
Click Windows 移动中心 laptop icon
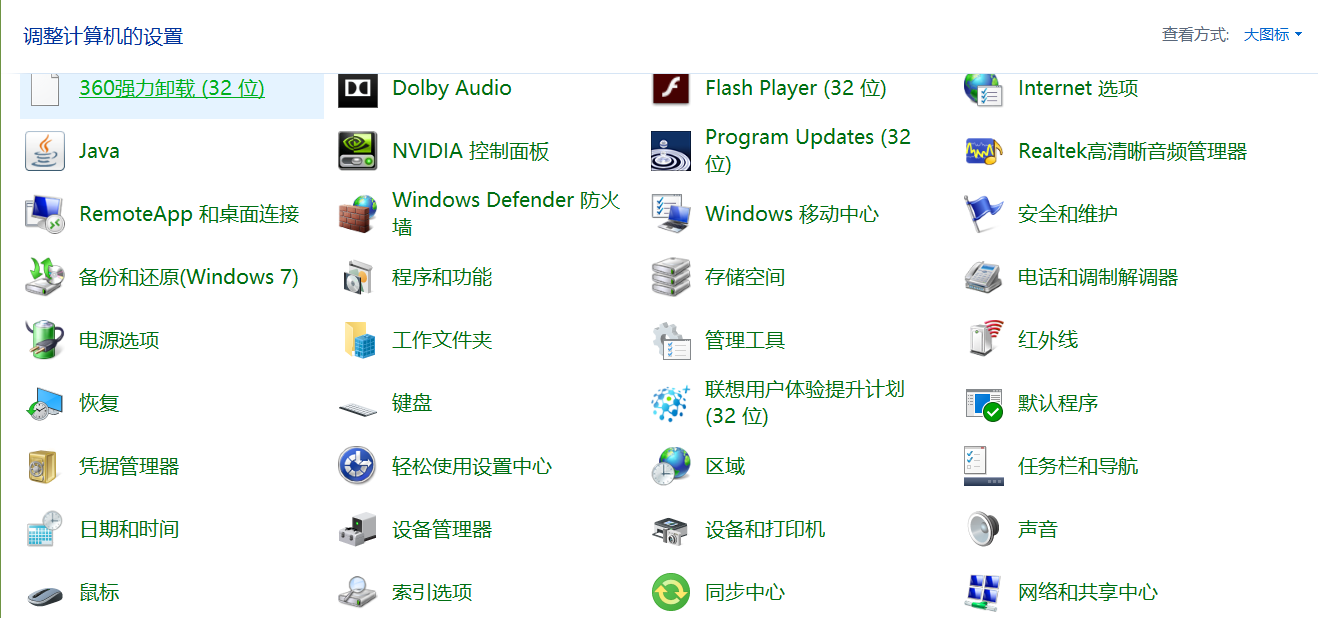pos(670,214)
